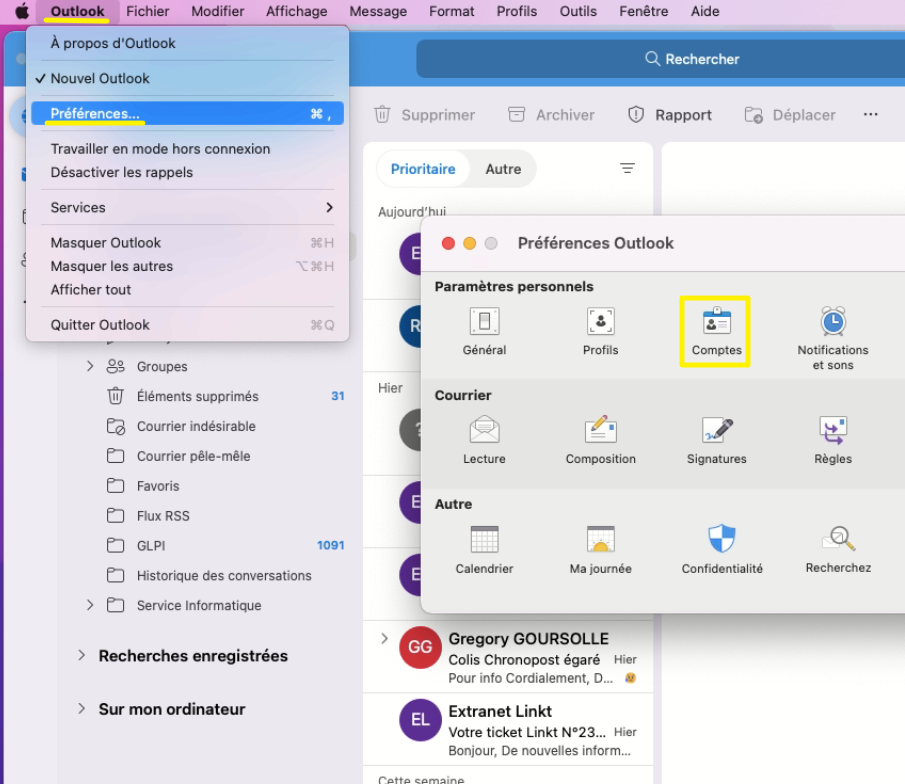The height and width of the screenshot is (784, 905).
Task: Open the message list filter icon
Action: click(x=627, y=168)
